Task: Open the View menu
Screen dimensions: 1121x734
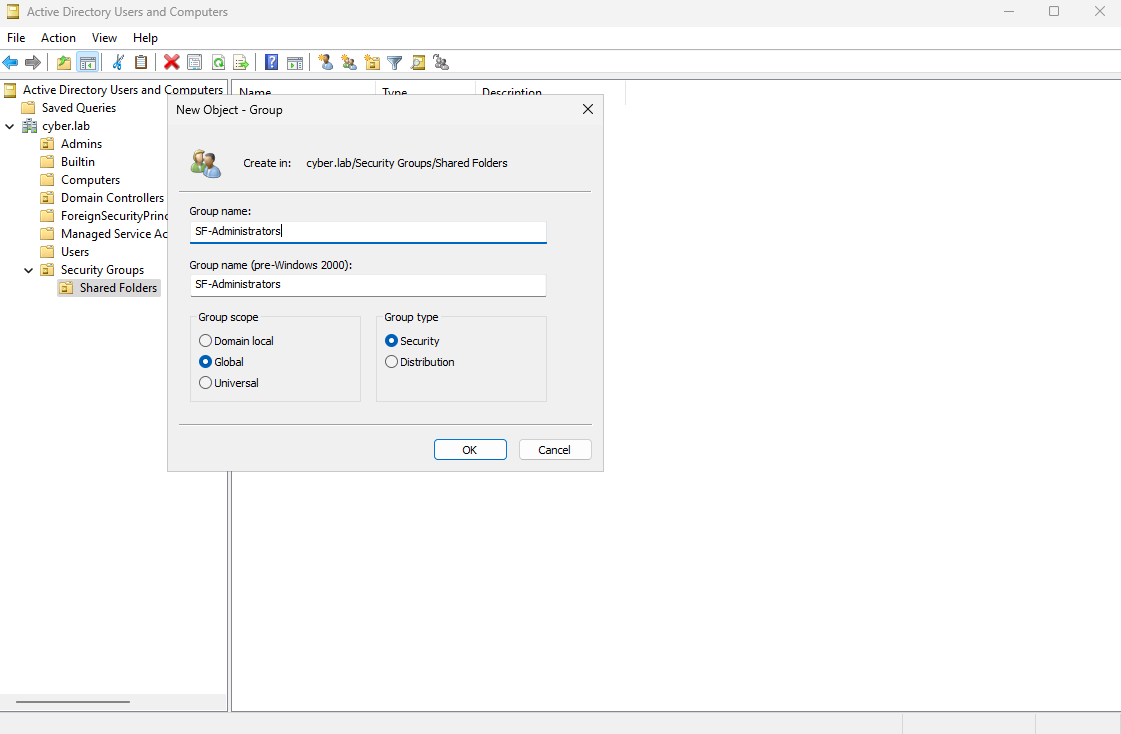Action: 105,38
